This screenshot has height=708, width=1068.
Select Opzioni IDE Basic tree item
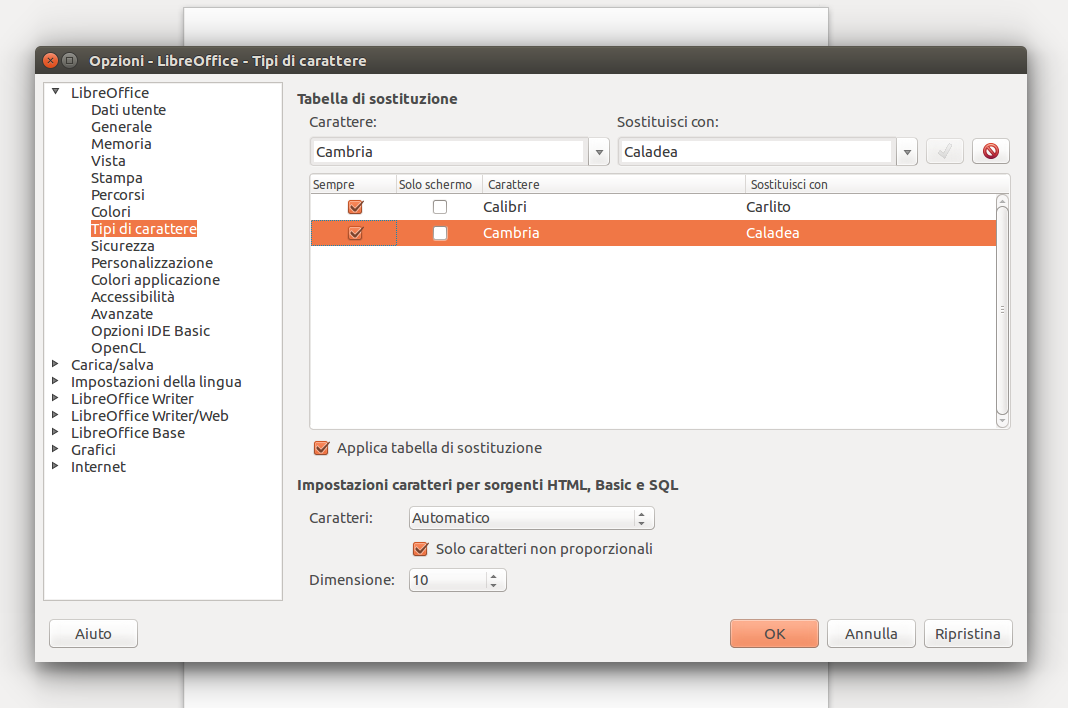[x=151, y=331]
